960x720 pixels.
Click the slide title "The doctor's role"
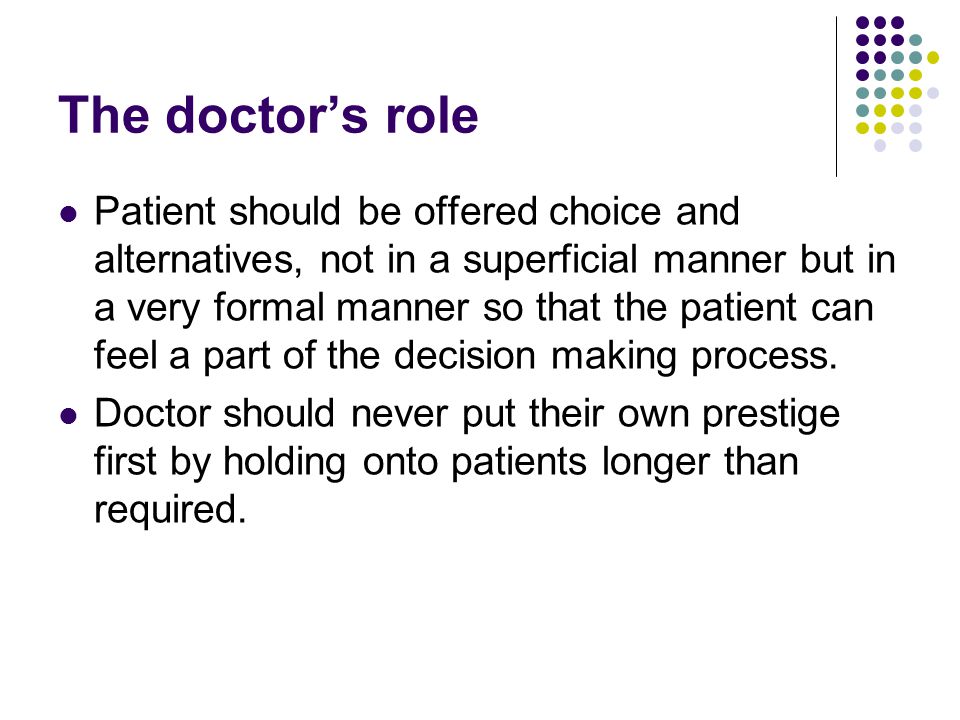pyautogui.click(x=268, y=114)
